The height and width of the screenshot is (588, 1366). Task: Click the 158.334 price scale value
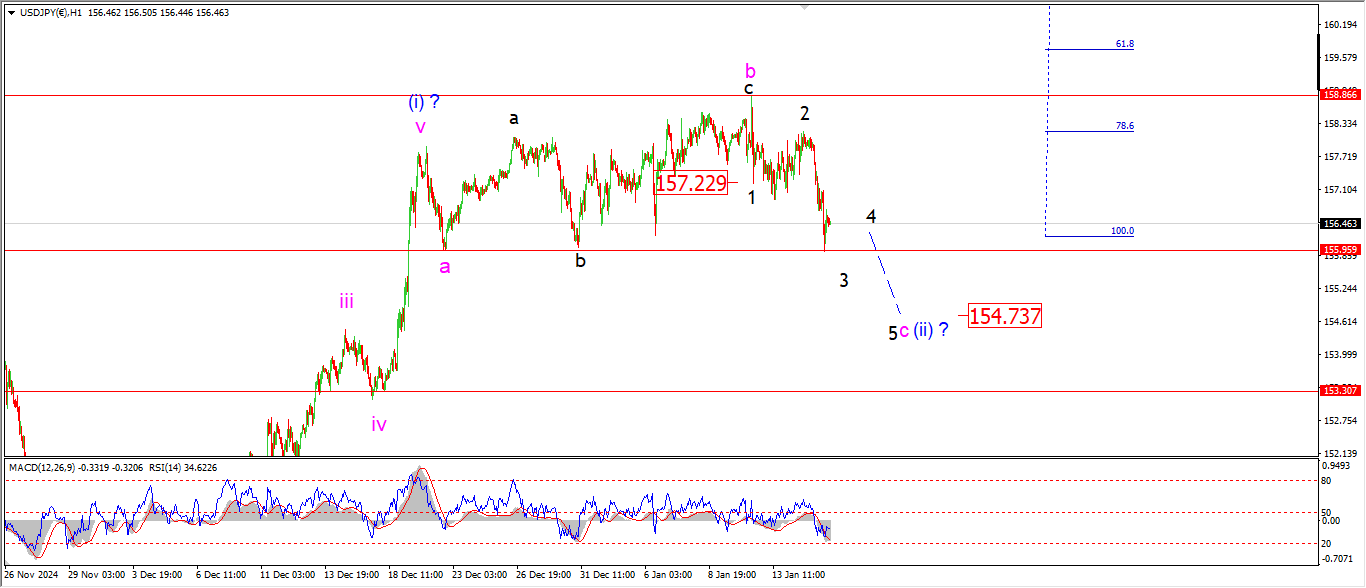pos(1342,123)
